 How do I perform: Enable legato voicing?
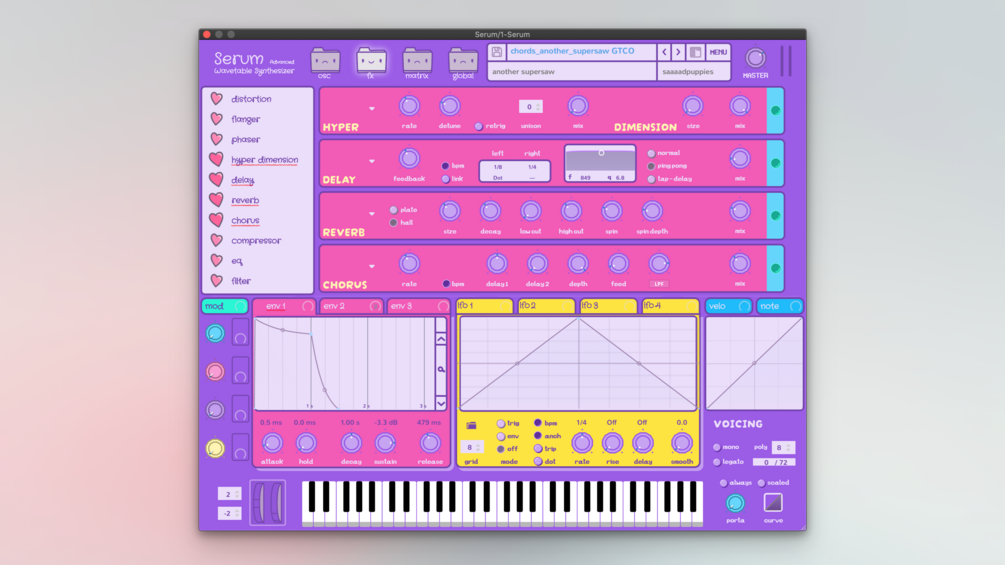(717, 462)
